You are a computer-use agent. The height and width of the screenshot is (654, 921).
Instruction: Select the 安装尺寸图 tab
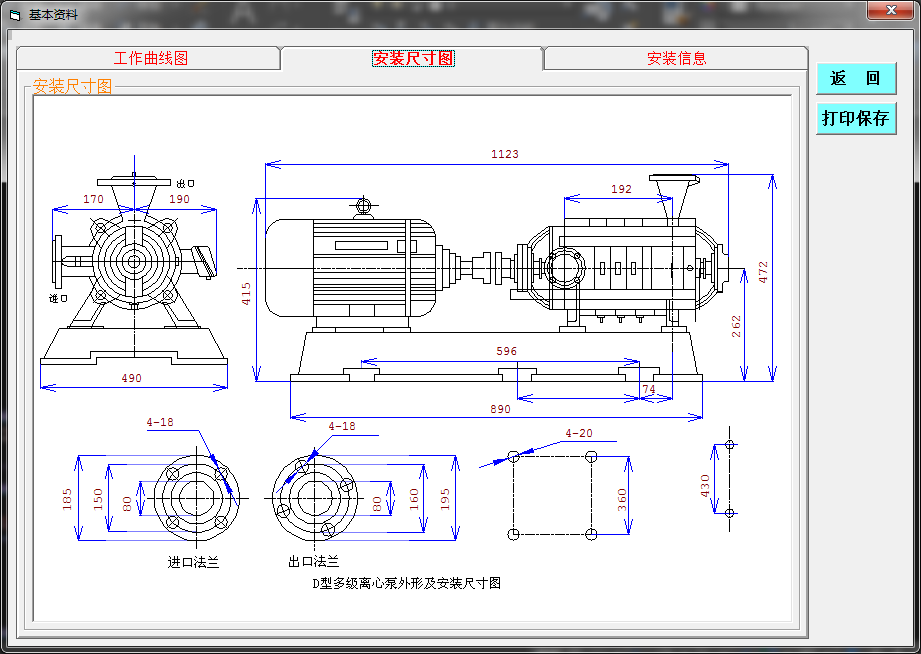point(413,58)
